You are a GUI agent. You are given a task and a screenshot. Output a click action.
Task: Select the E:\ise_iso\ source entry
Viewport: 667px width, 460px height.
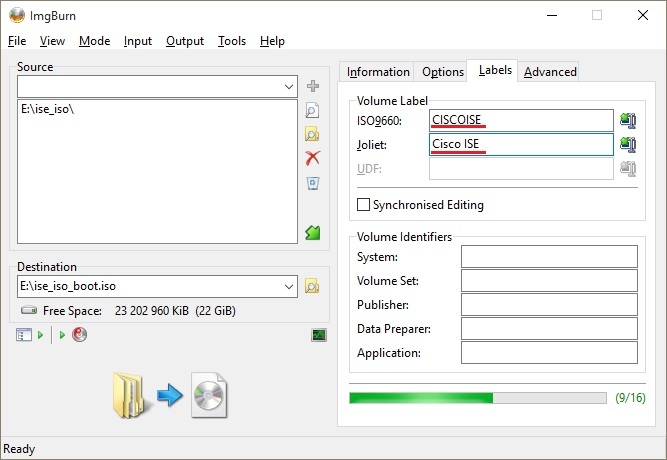coord(48,109)
